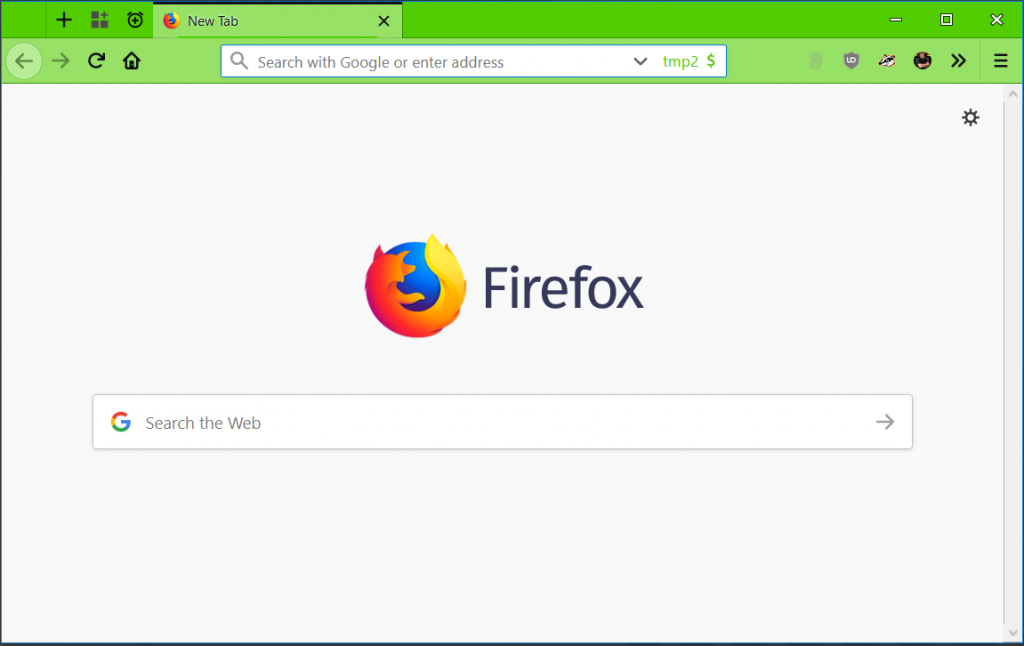Open a new tab with the plus icon
This screenshot has height=646, width=1024.
(64, 20)
